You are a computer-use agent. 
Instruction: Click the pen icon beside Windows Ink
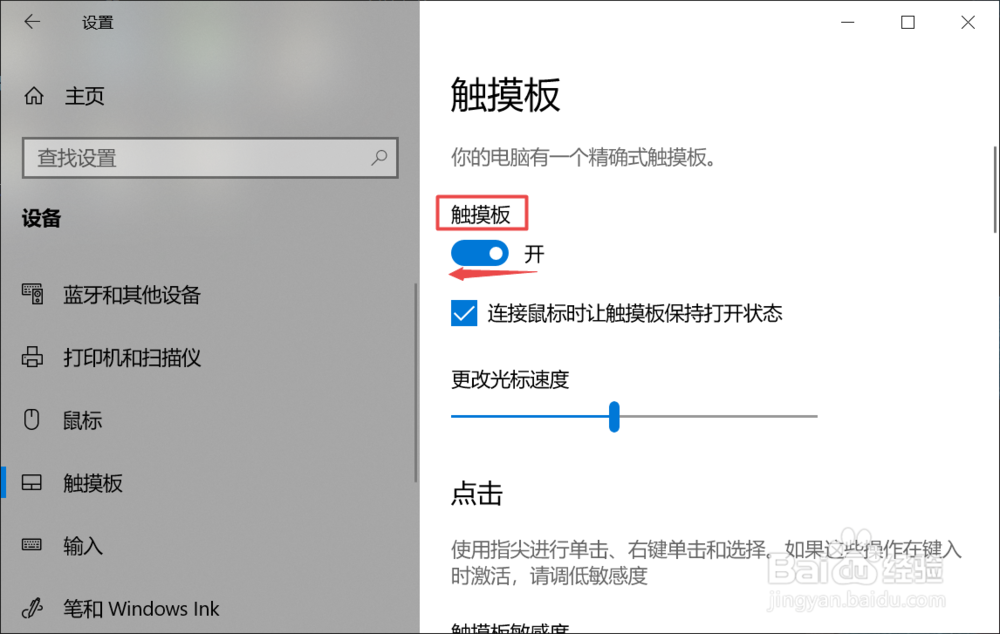click(x=32, y=608)
